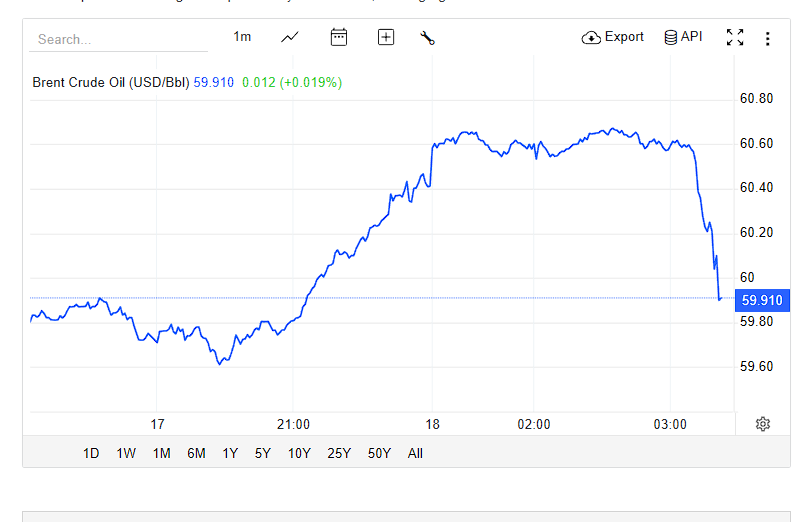Switch to the 10Y range
This screenshot has width=796, height=522.
299,453
